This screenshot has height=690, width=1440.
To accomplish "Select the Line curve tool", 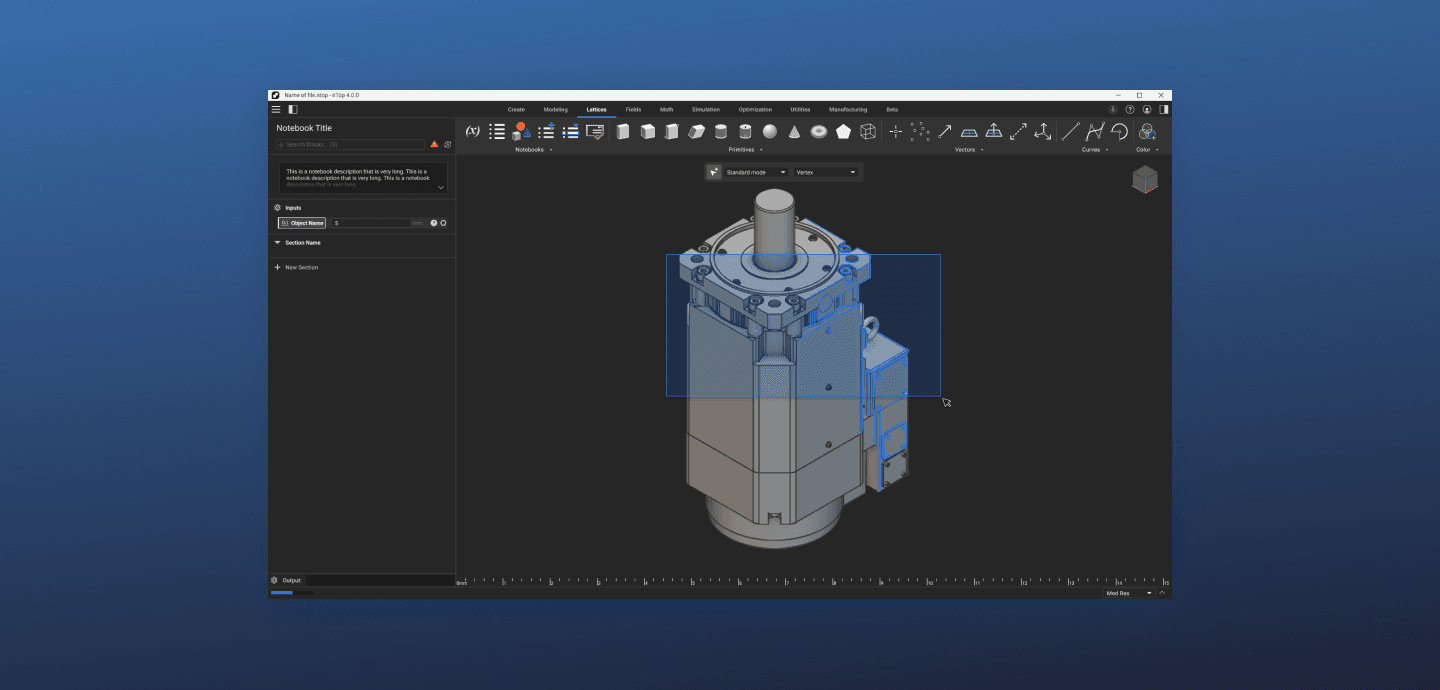I will click(x=1070, y=131).
